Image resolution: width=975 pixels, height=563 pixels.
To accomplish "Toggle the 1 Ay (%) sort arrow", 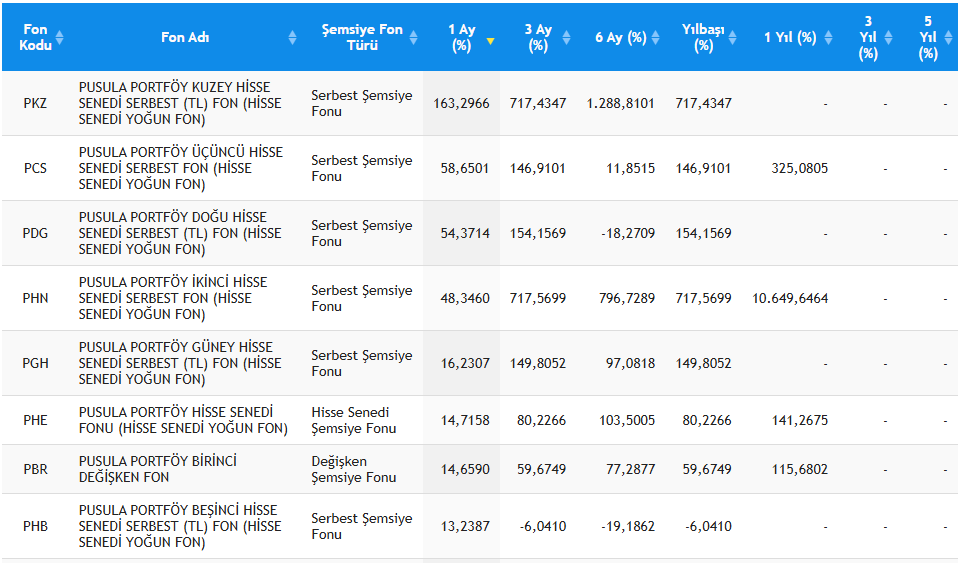I will click(x=490, y=41).
